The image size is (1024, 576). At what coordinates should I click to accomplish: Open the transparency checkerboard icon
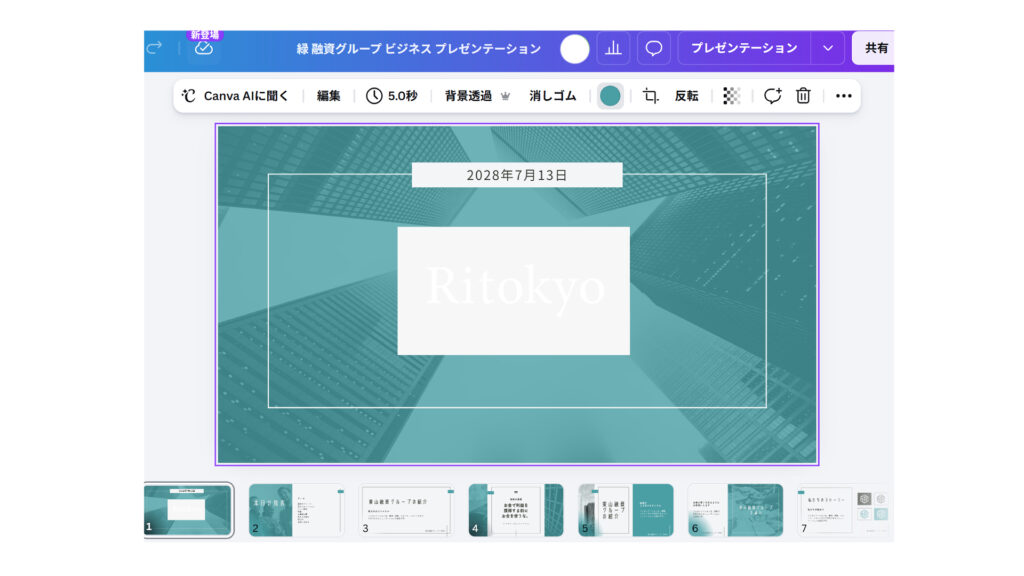pos(731,96)
